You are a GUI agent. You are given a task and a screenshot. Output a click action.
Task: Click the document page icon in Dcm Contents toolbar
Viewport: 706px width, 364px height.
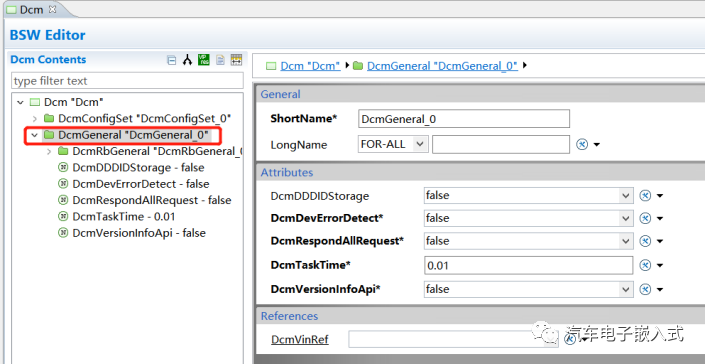[220, 59]
